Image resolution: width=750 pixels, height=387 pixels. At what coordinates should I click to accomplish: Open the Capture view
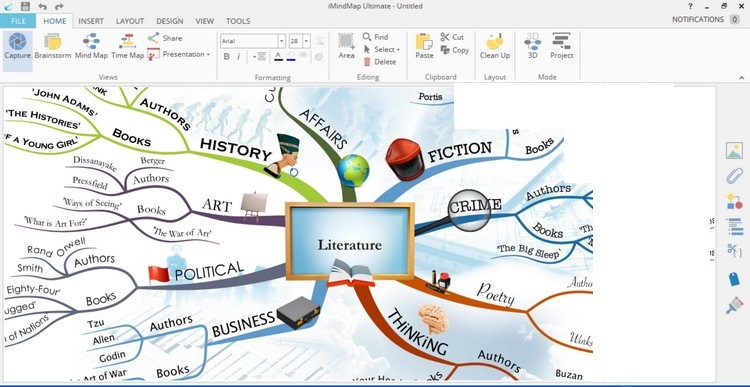coord(18,47)
